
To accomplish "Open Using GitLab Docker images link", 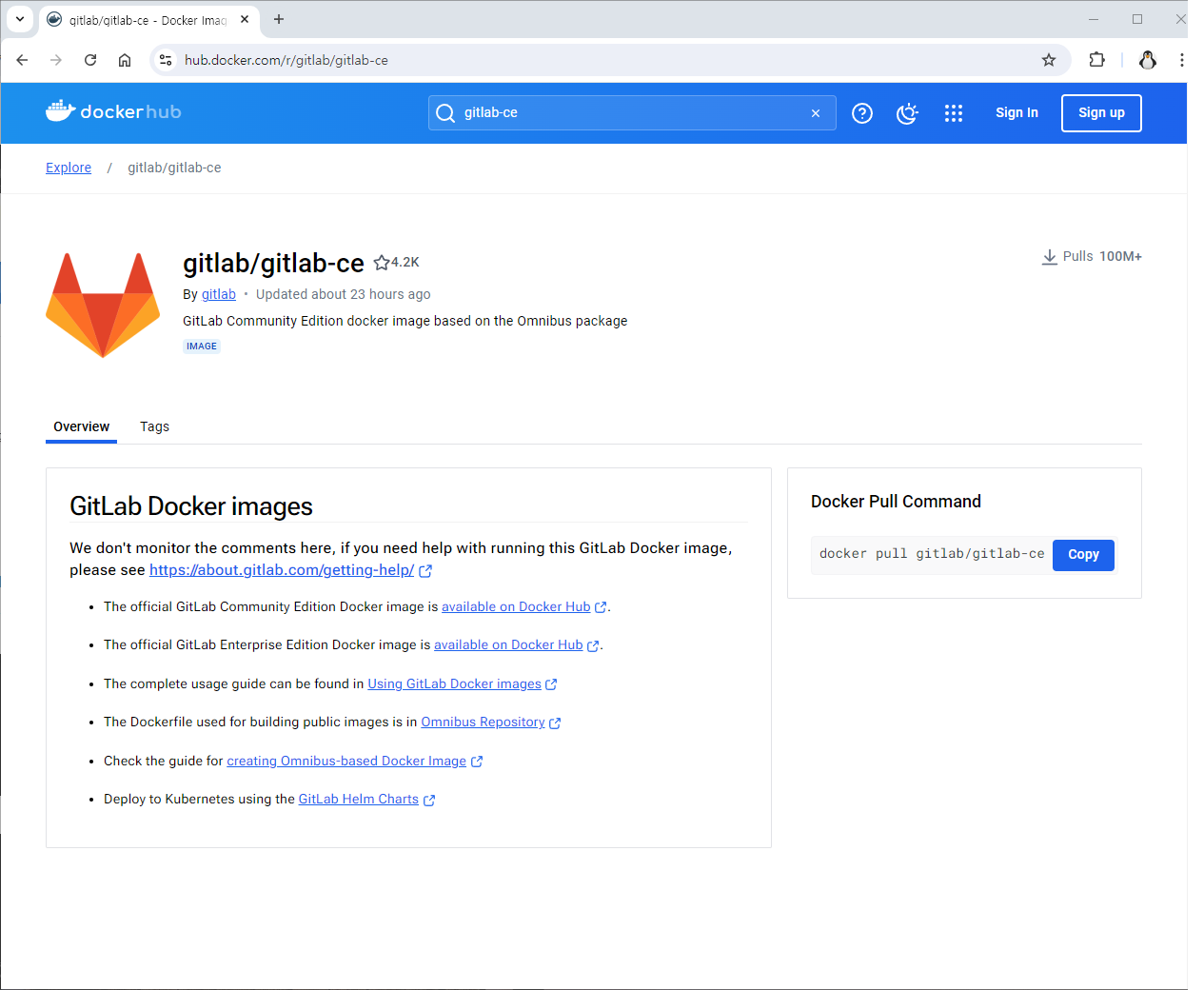I will pyautogui.click(x=454, y=683).
